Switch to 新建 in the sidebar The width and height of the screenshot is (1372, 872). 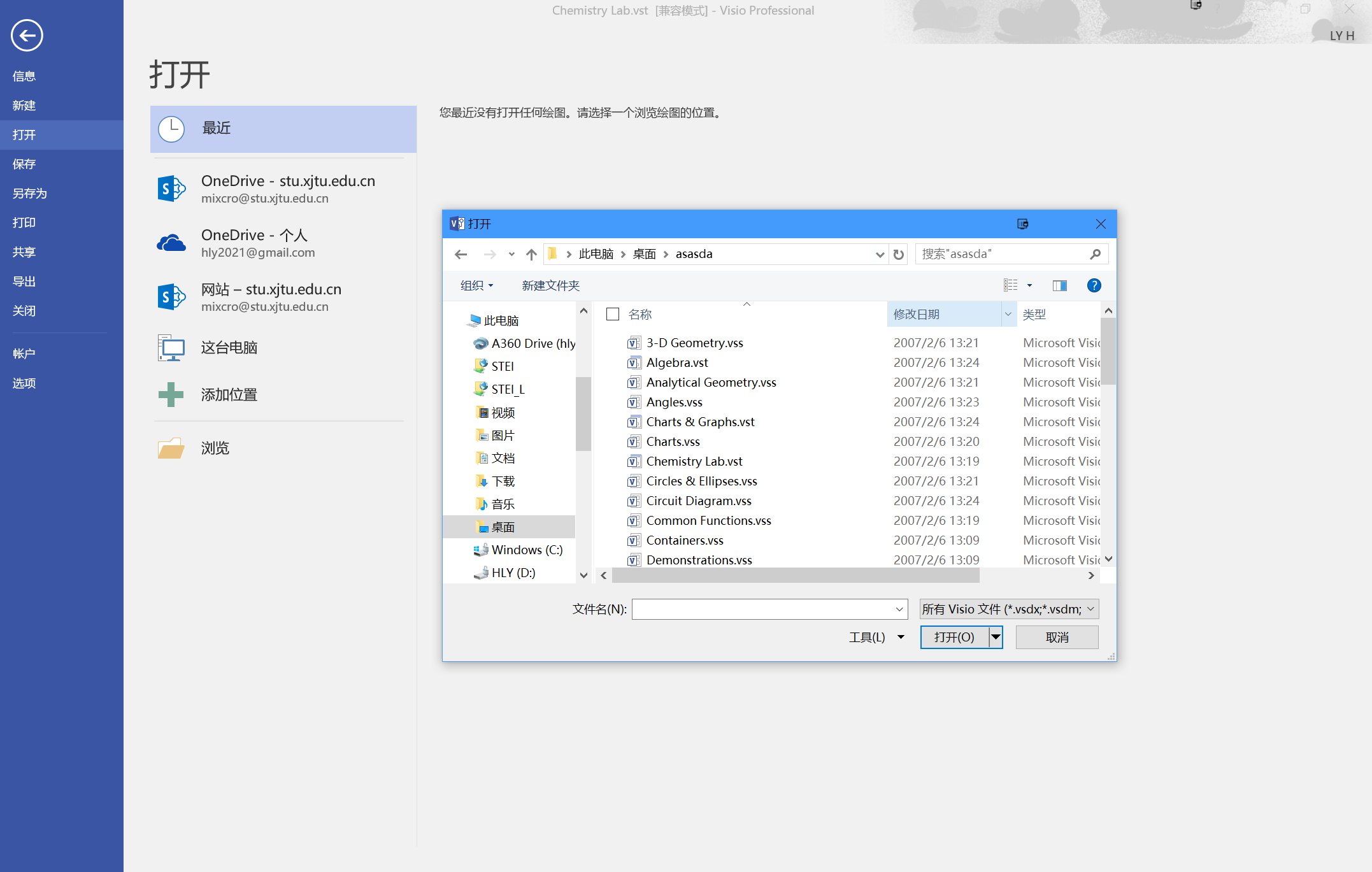[24, 105]
